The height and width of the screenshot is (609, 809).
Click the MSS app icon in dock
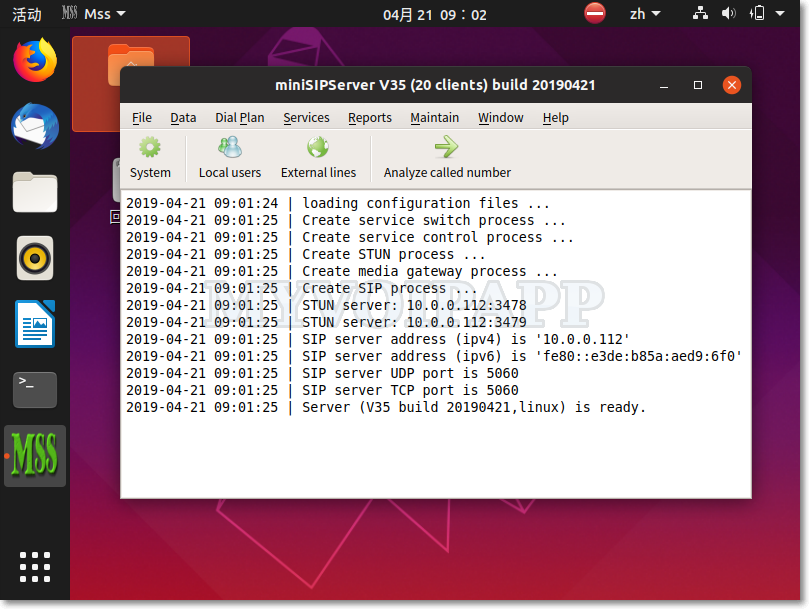click(x=35, y=456)
